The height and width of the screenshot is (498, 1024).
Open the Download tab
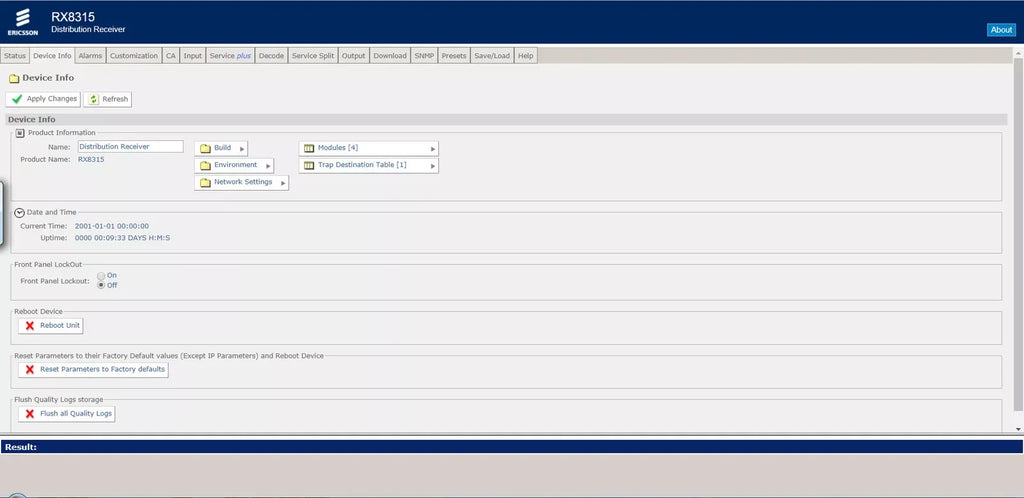click(x=390, y=56)
